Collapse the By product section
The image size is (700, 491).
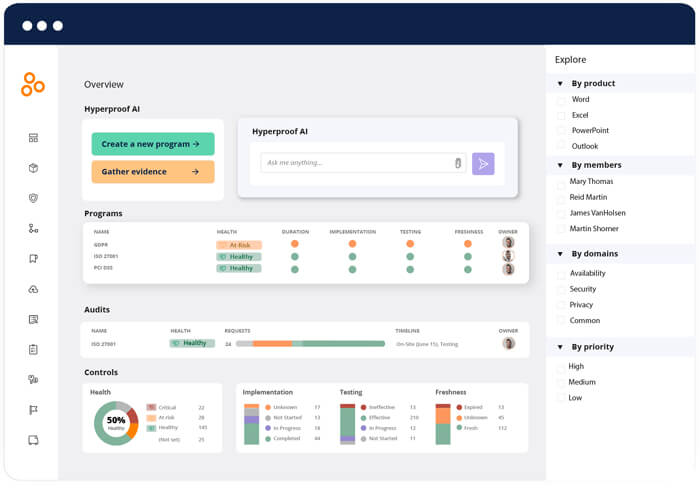(560, 83)
